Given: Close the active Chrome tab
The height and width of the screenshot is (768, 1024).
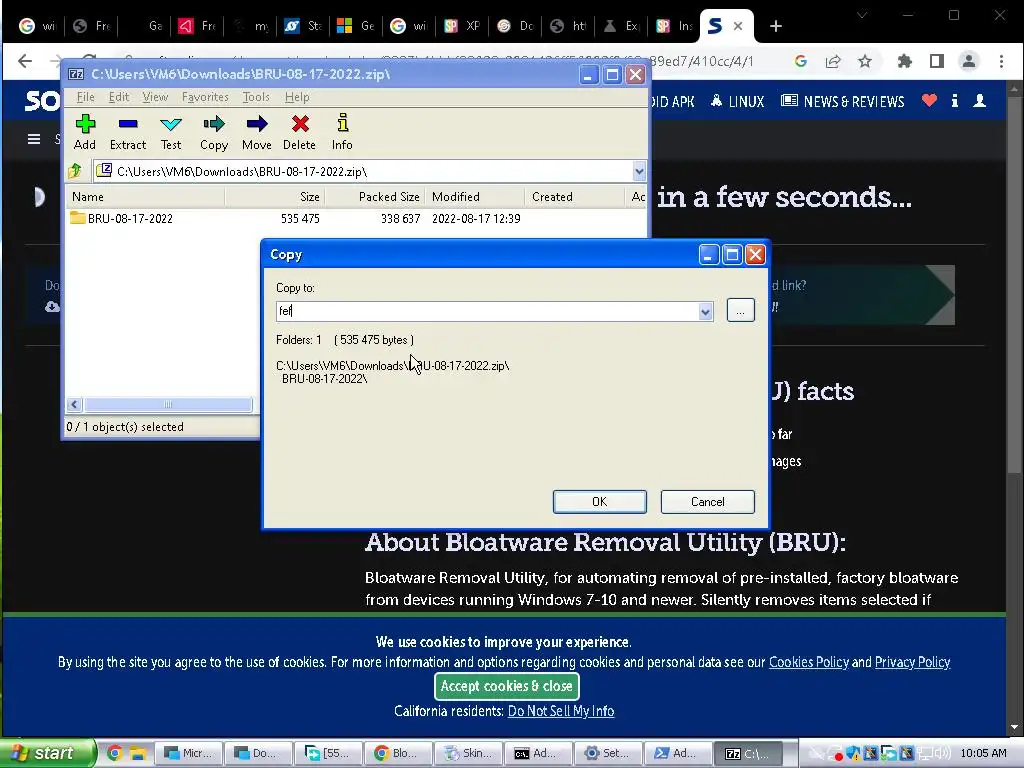Looking at the screenshot, I should point(738,26).
